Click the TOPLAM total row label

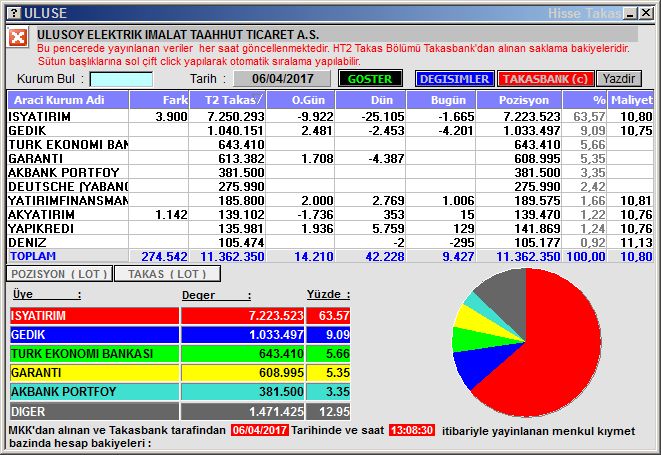point(33,256)
